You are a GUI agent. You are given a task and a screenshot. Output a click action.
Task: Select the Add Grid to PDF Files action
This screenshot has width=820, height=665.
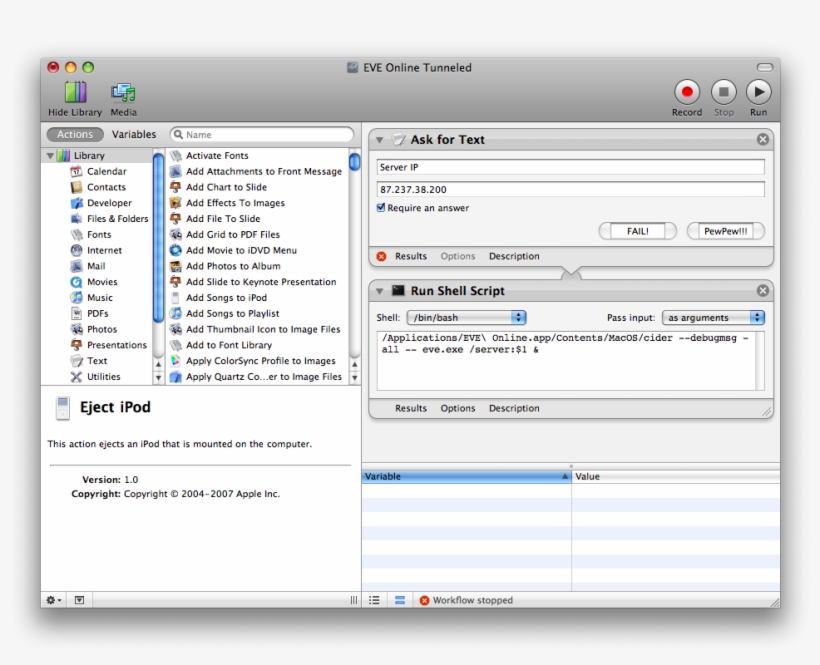coord(224,235)
